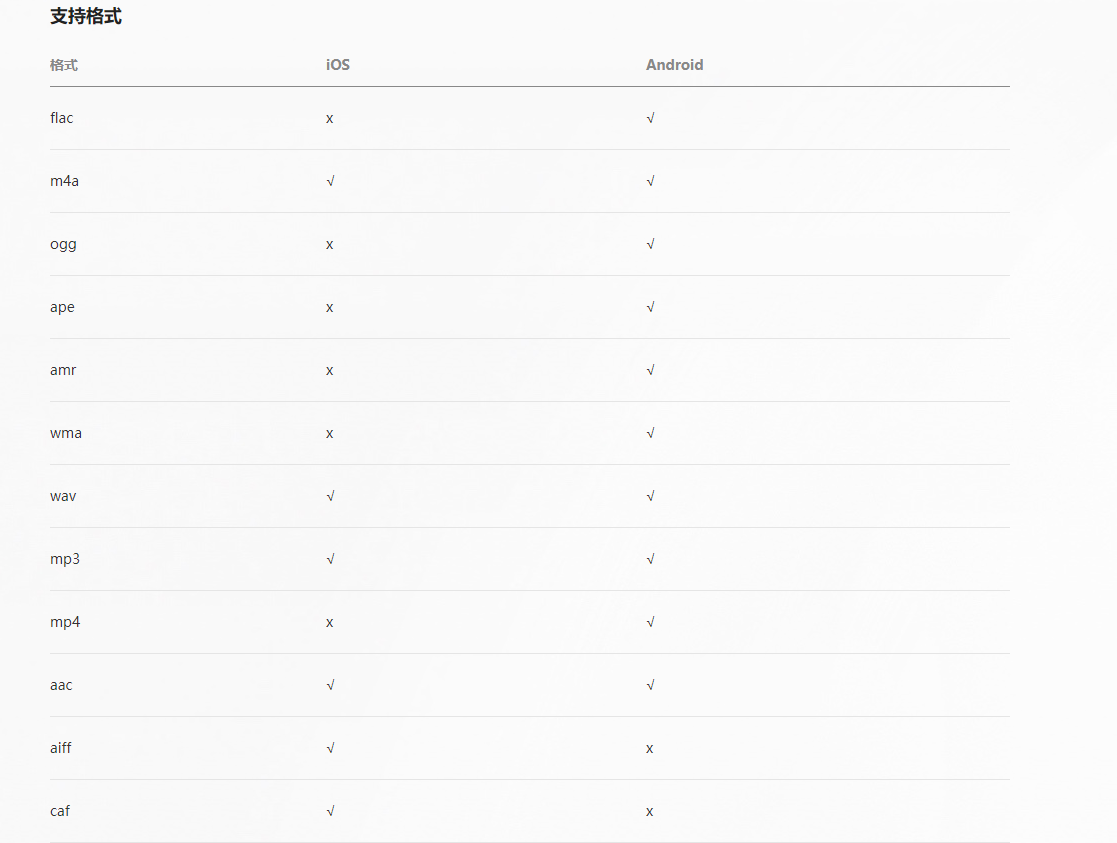
Task: Select the iOS x mark for ogg
Action: tap(329, 245)
